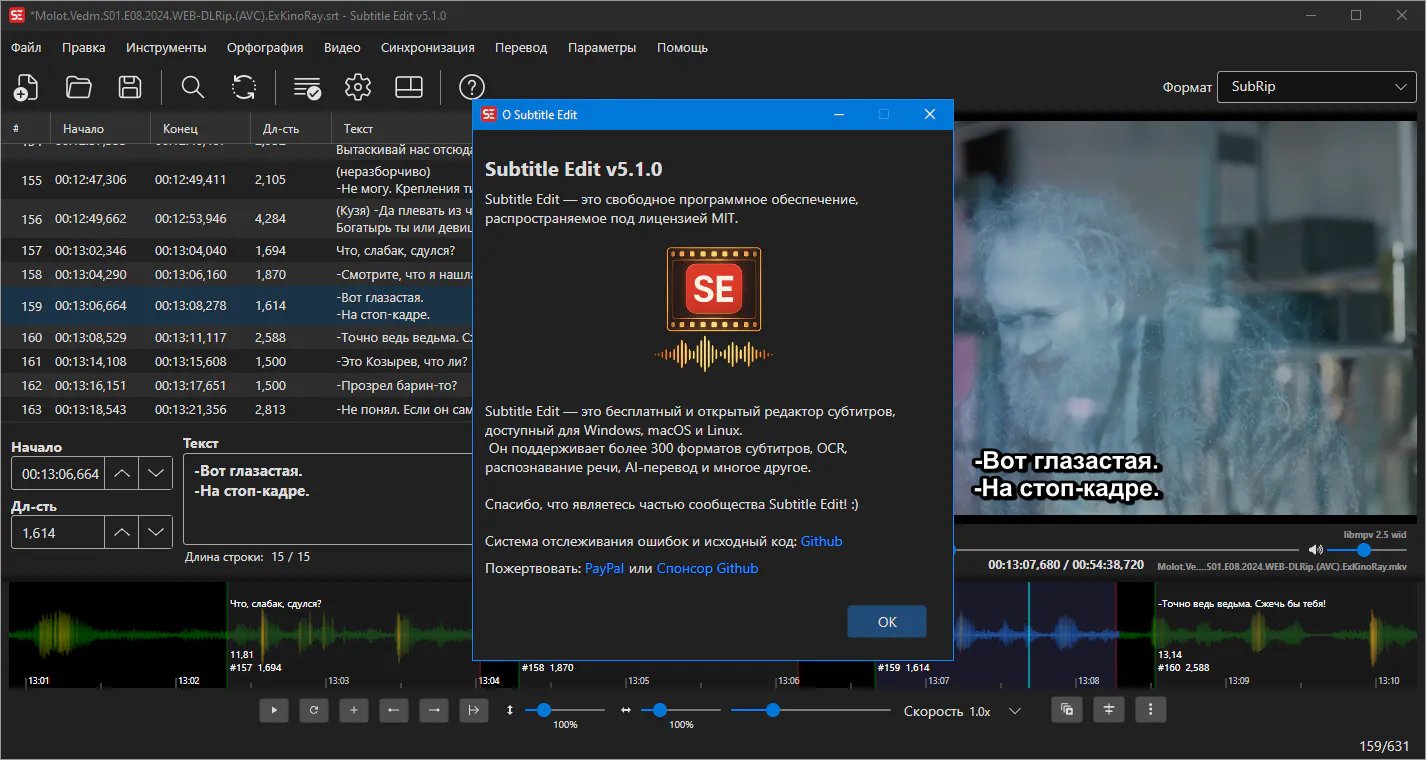The width and height of the screenshot is (1426, 760).
Task: Click the waveform right-arrow button
Action: 433,710
